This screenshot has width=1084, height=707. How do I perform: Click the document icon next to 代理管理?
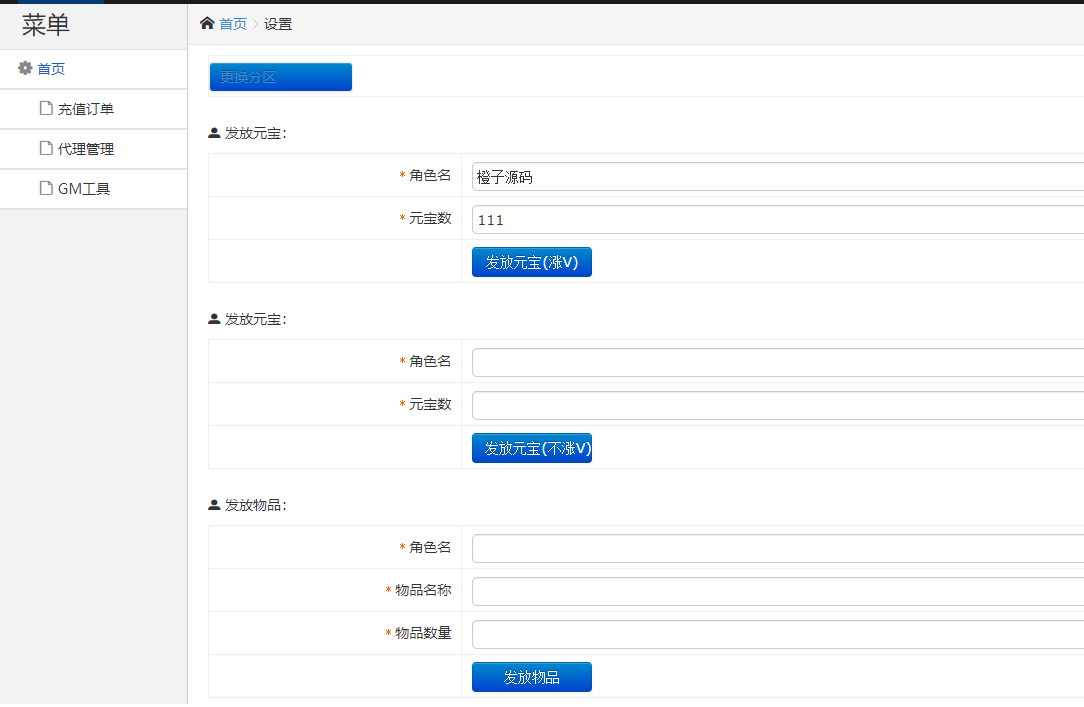46,148
